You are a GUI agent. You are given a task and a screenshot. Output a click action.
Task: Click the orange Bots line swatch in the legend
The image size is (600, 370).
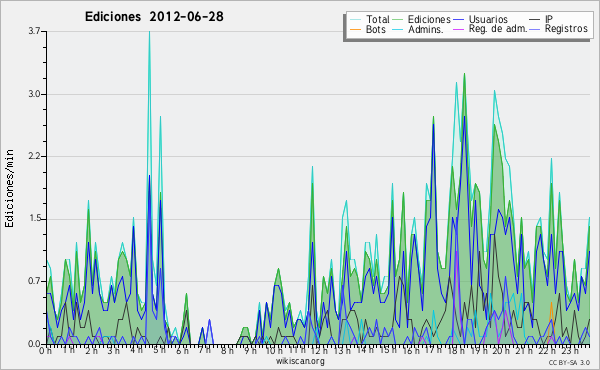pyautogui.click(x=355, y=29)
